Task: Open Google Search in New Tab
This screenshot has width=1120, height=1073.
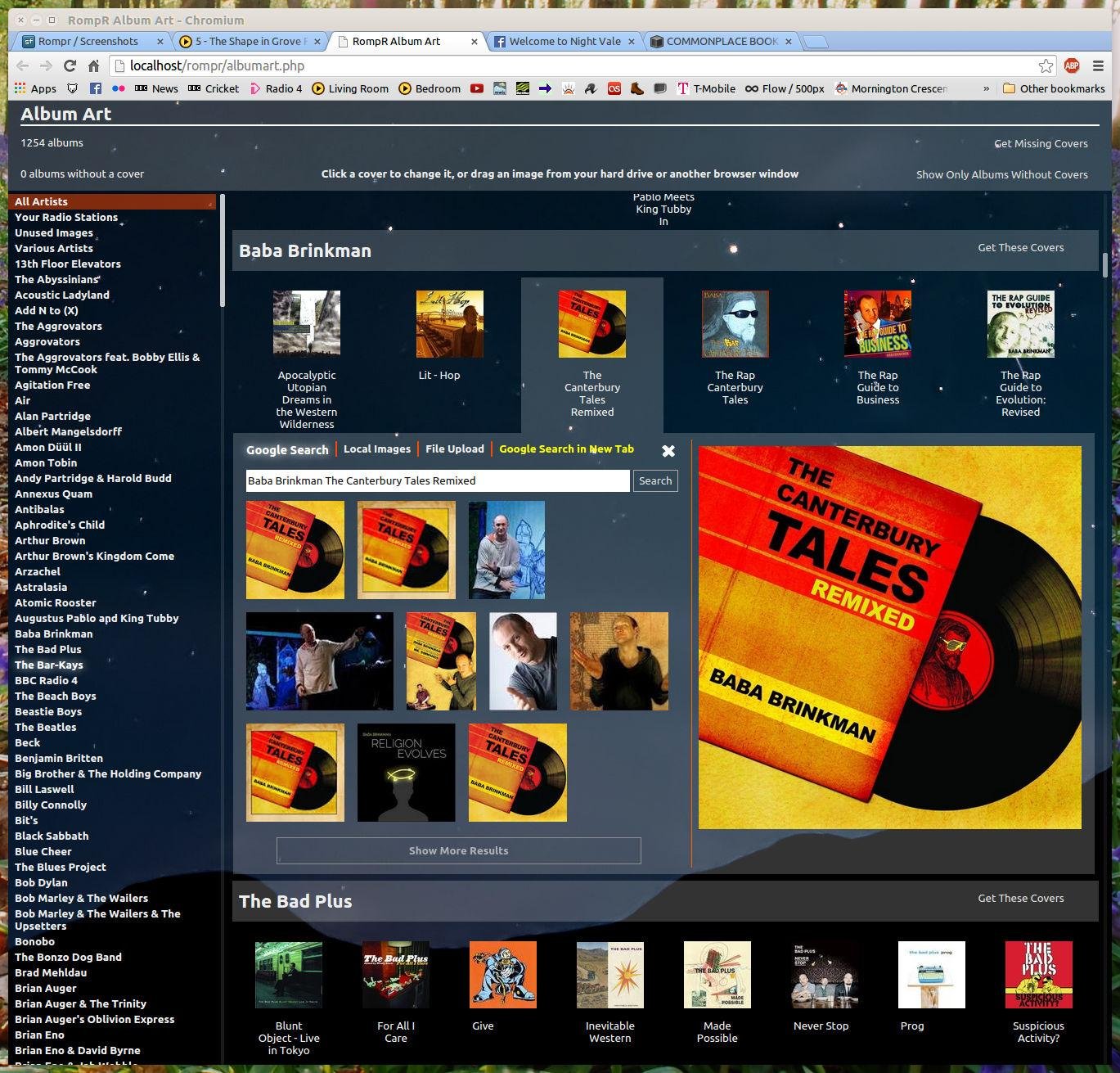Action: pos(566,449)
